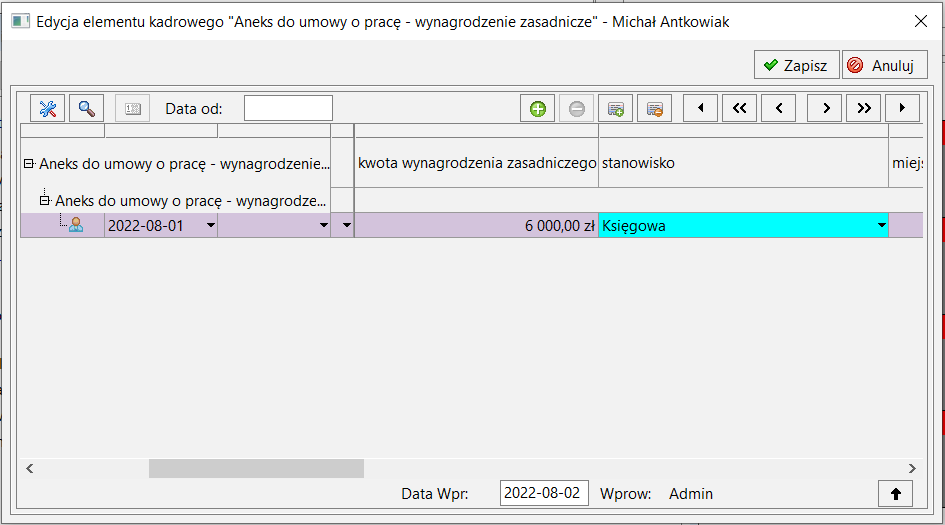Go to the next record chevron
The image size is (945, 525).
point(824,108)
